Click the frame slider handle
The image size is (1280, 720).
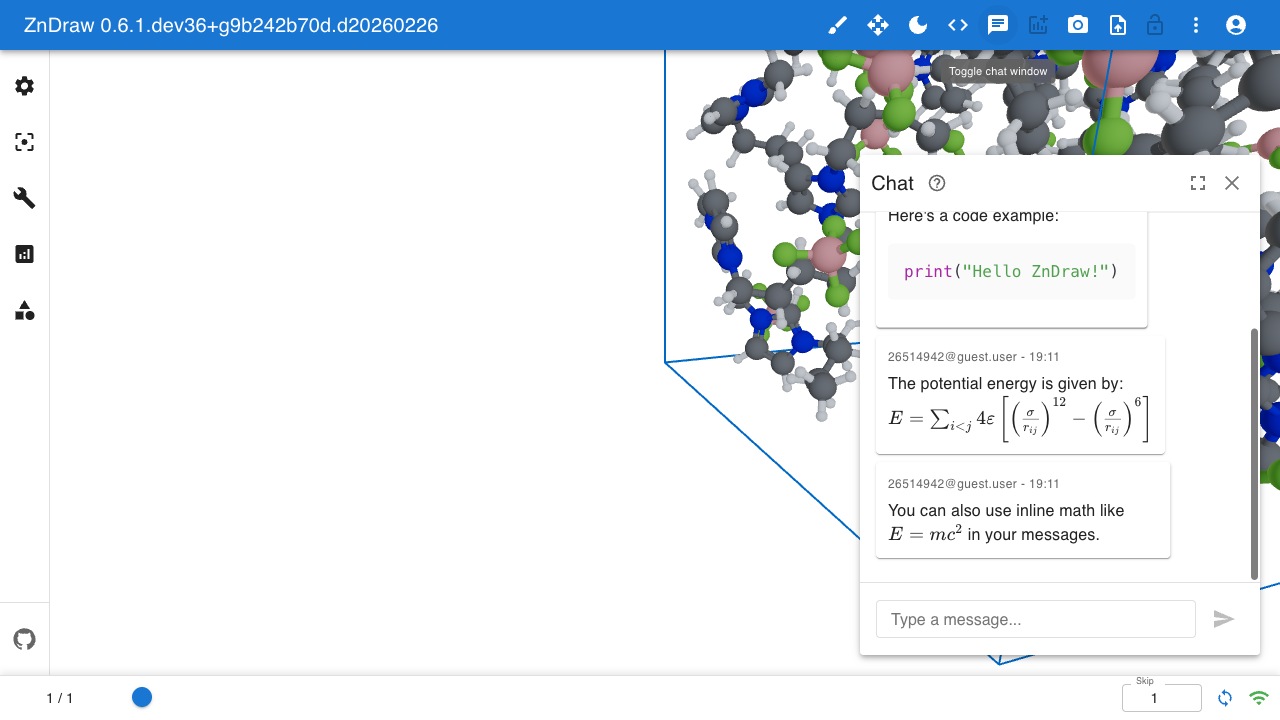pos(142,697)
